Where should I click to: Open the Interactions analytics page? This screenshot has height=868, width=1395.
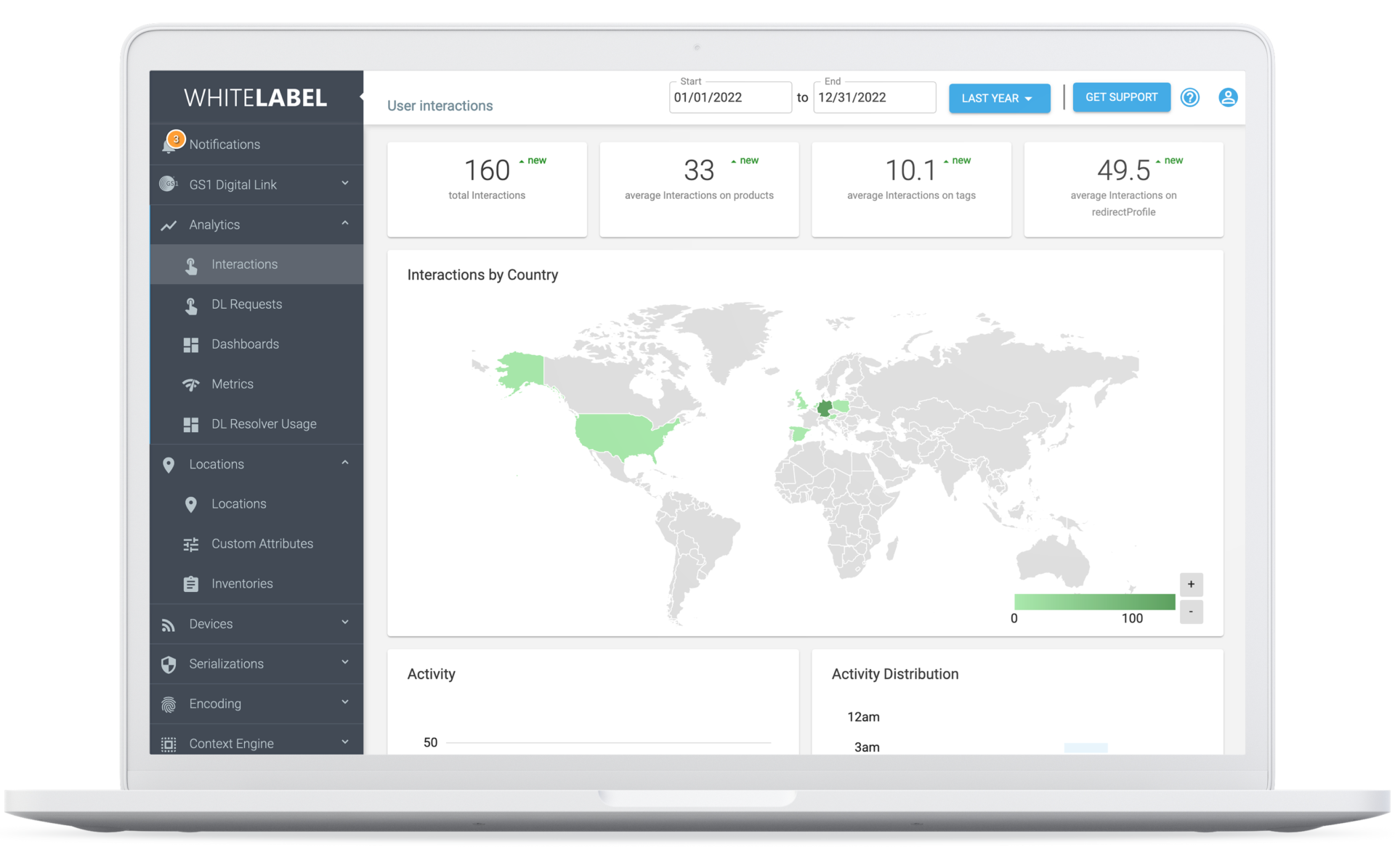[x=256, y=264]
